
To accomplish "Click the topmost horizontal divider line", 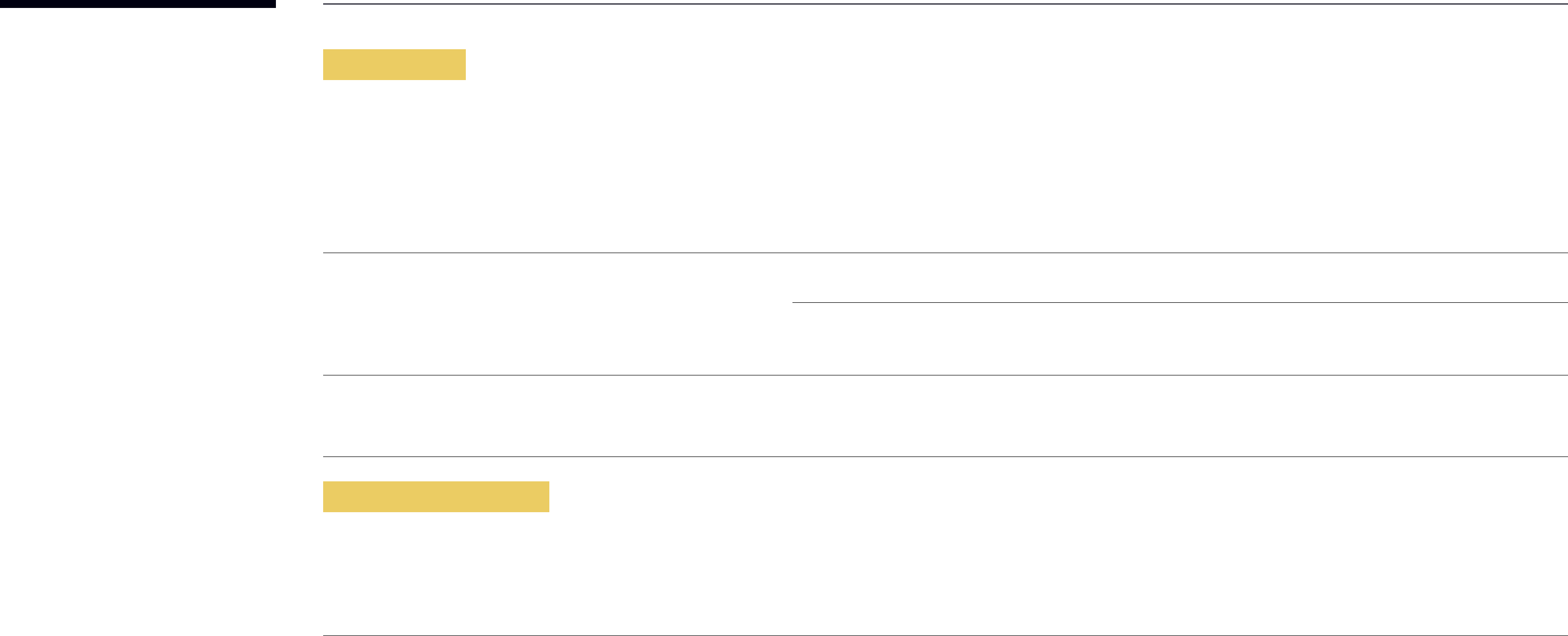I will [945, 3].
